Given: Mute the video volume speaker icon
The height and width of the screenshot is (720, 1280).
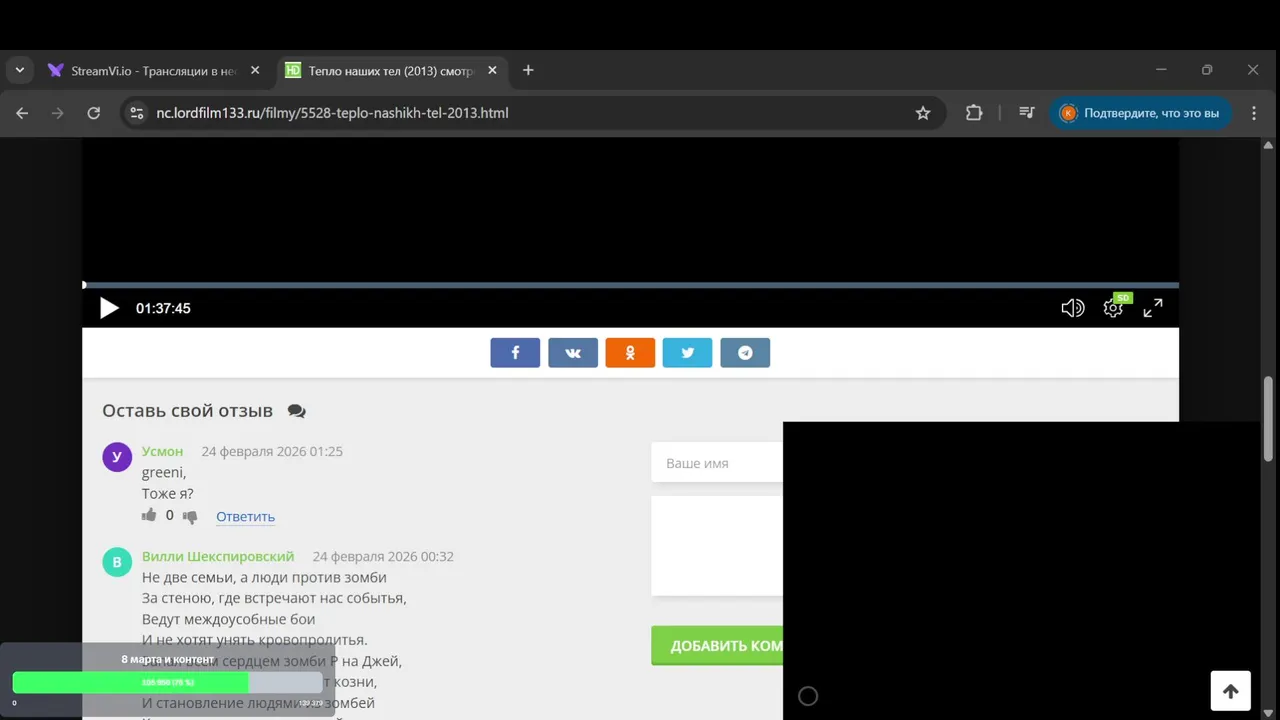Looking at the screenshot, I should point(1072,308).
